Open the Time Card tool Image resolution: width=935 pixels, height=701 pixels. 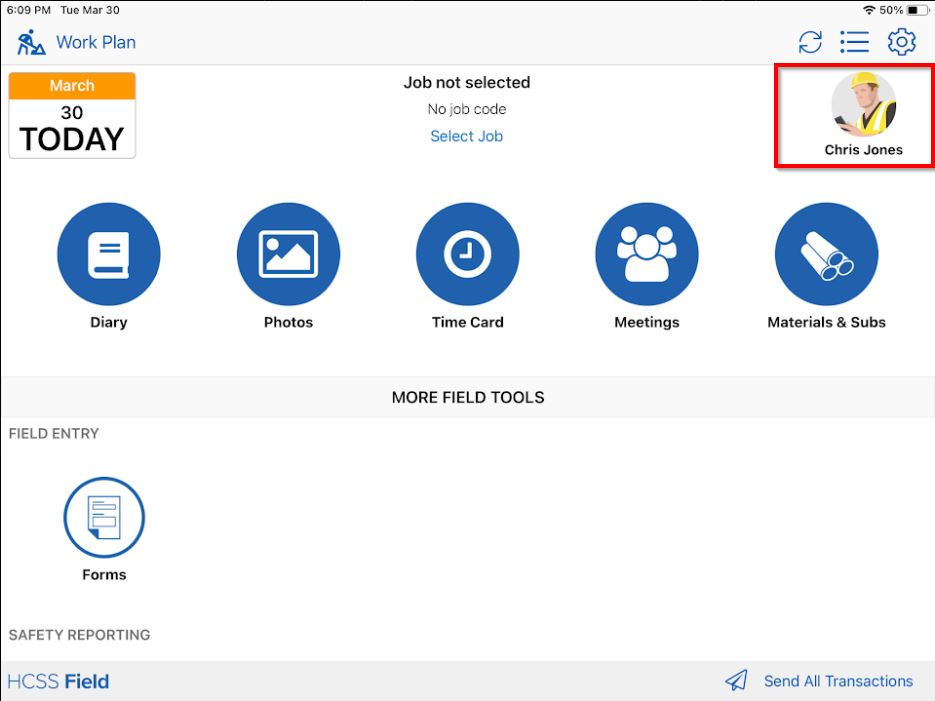tap(467, 254)
